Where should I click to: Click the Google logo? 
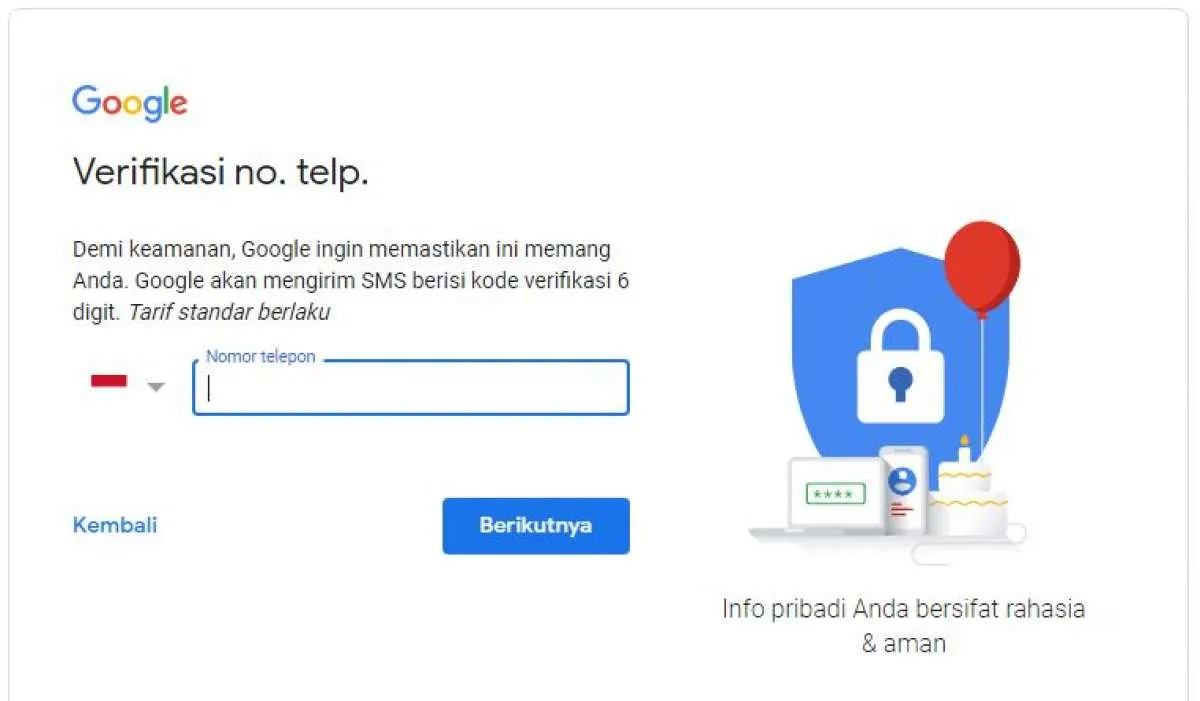(129, 101)
